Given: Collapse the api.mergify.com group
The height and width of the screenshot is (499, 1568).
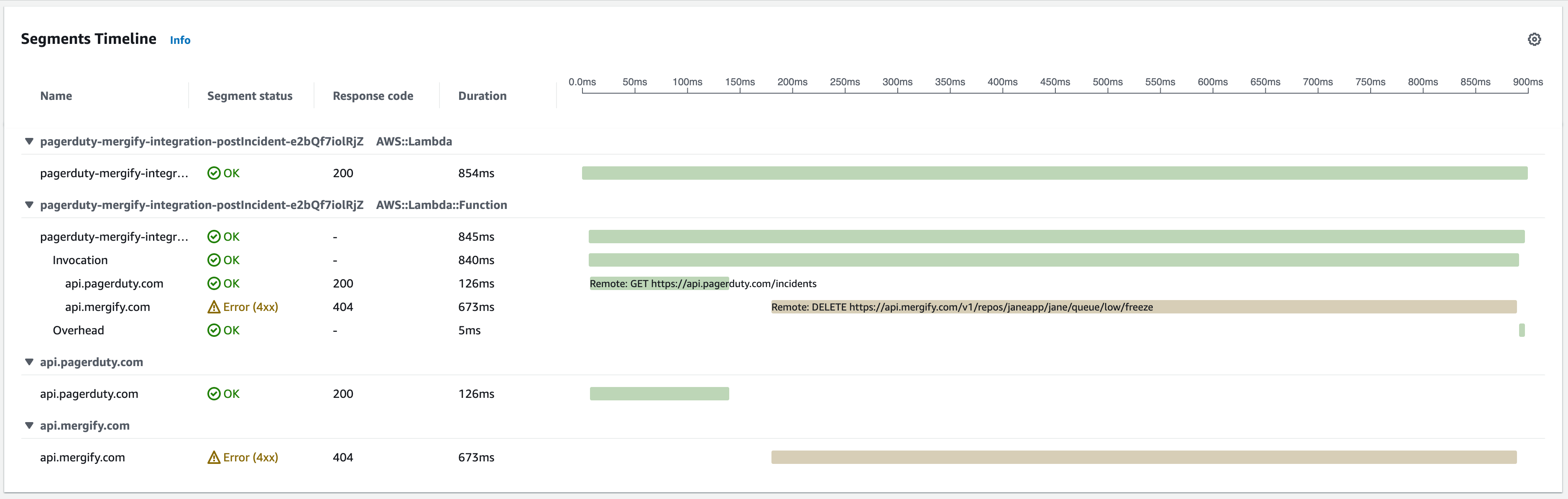Looking at the screenshot, I should point(28,425).
